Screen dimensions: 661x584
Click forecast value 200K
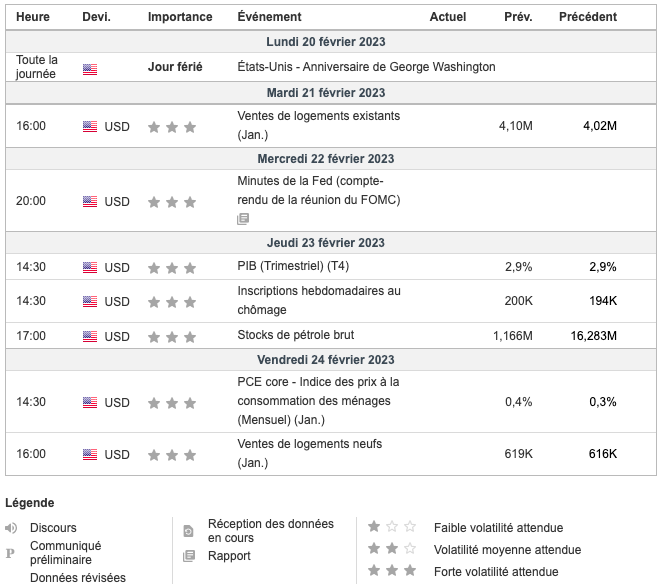click(x=519, y=301)
